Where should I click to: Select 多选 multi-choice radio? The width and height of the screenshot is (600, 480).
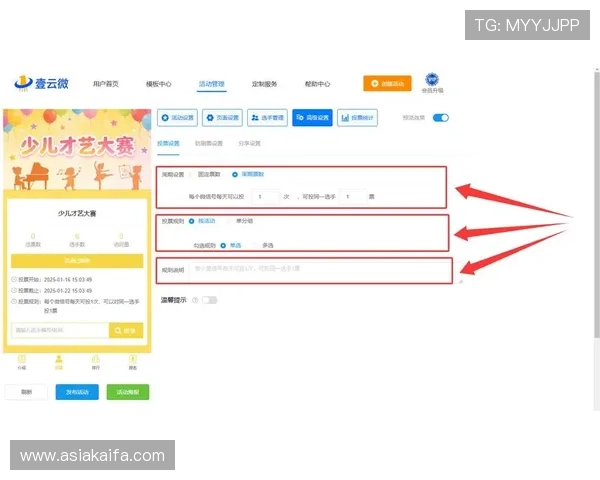[x=264, y=245]
